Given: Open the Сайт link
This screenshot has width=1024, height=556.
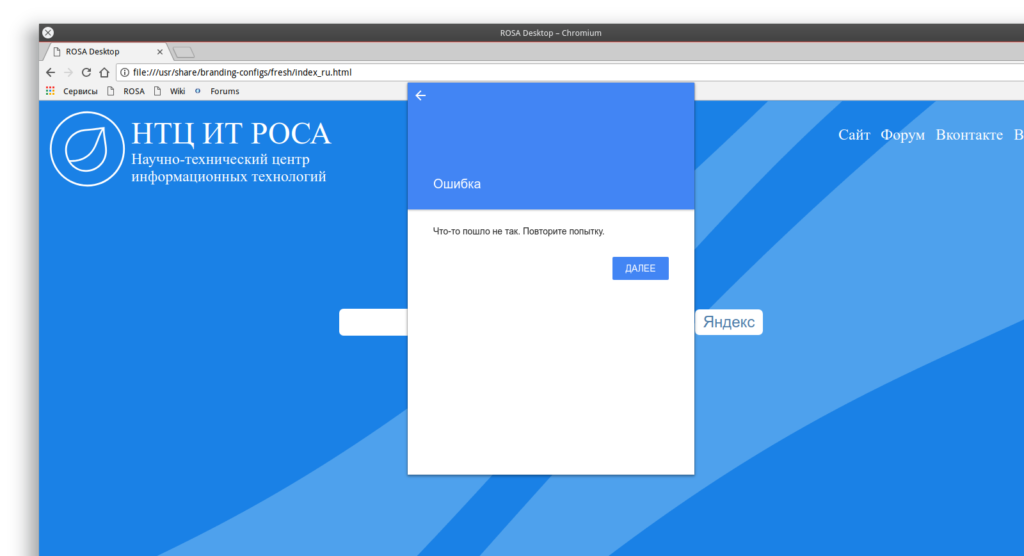Looking at the screenshot, I should coord(854,135).
